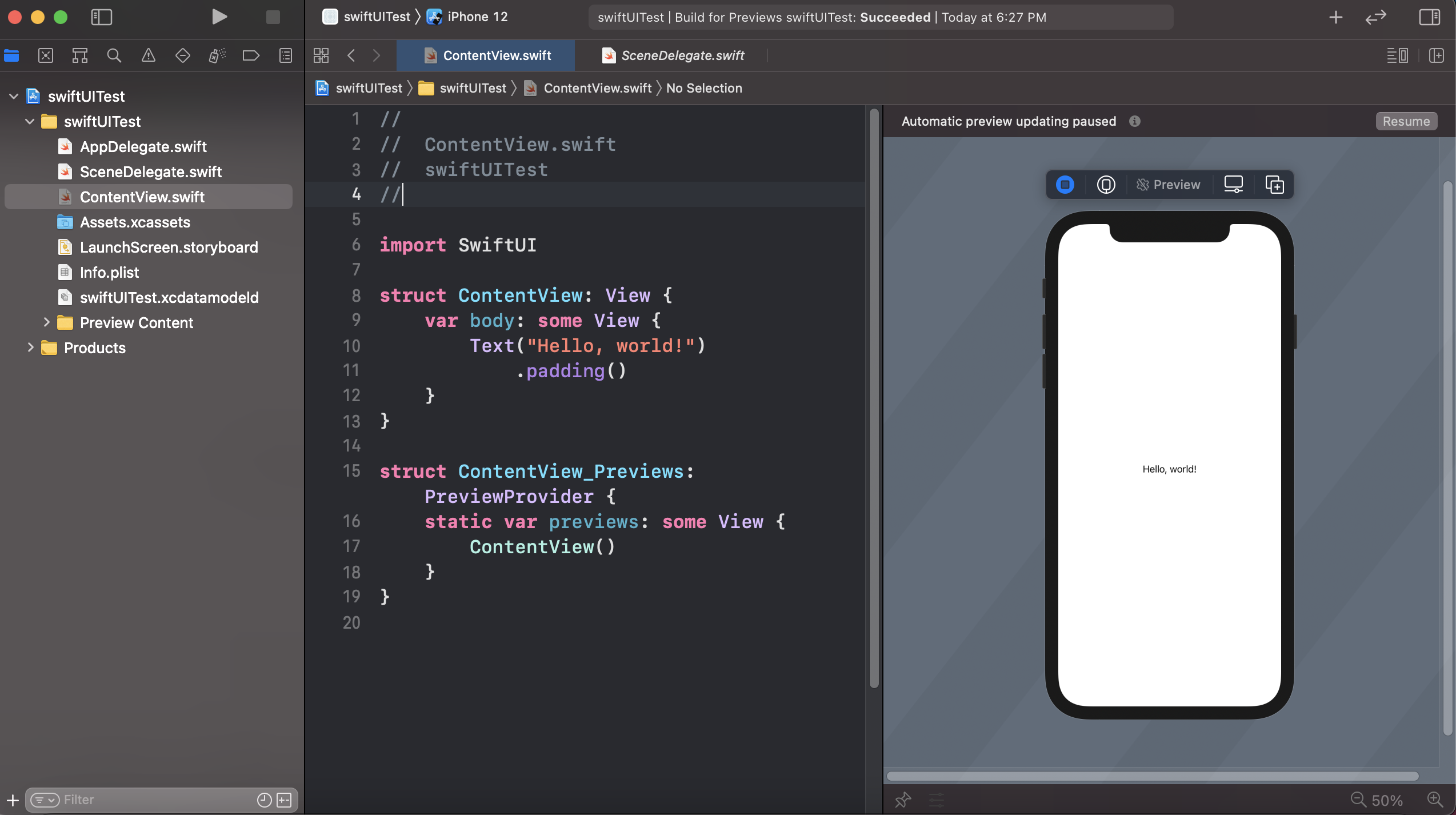The height and width of the screenshot is (815, 1456).
Task: Pin the preview canvas
Action: tap(903, 800)
